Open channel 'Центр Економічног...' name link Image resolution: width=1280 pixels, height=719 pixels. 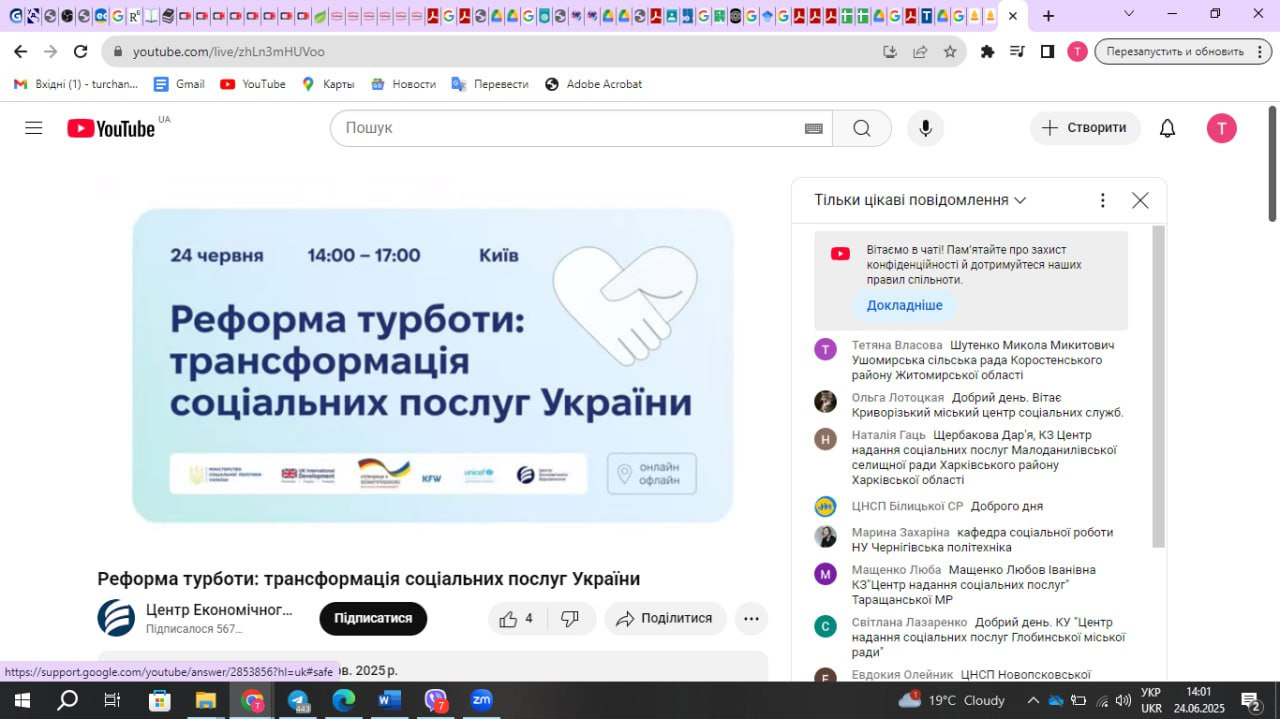[x=219, y=609]
